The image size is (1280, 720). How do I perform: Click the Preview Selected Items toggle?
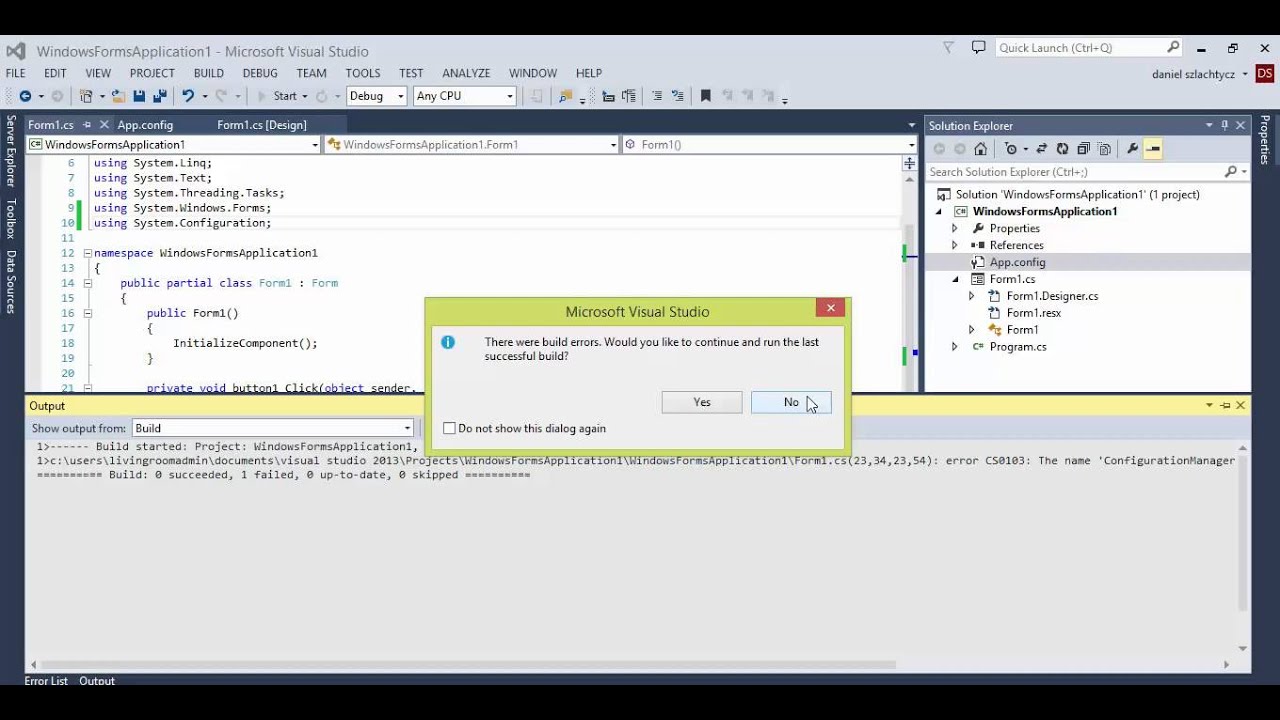click(x=1153, y=149)
